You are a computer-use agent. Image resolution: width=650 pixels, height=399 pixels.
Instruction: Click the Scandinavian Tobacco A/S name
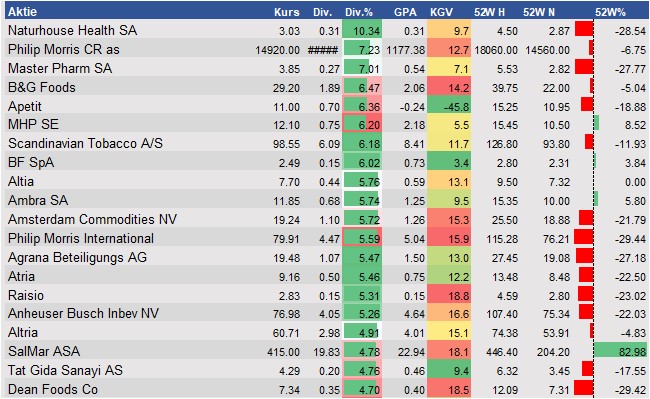[x=85, y=143]
